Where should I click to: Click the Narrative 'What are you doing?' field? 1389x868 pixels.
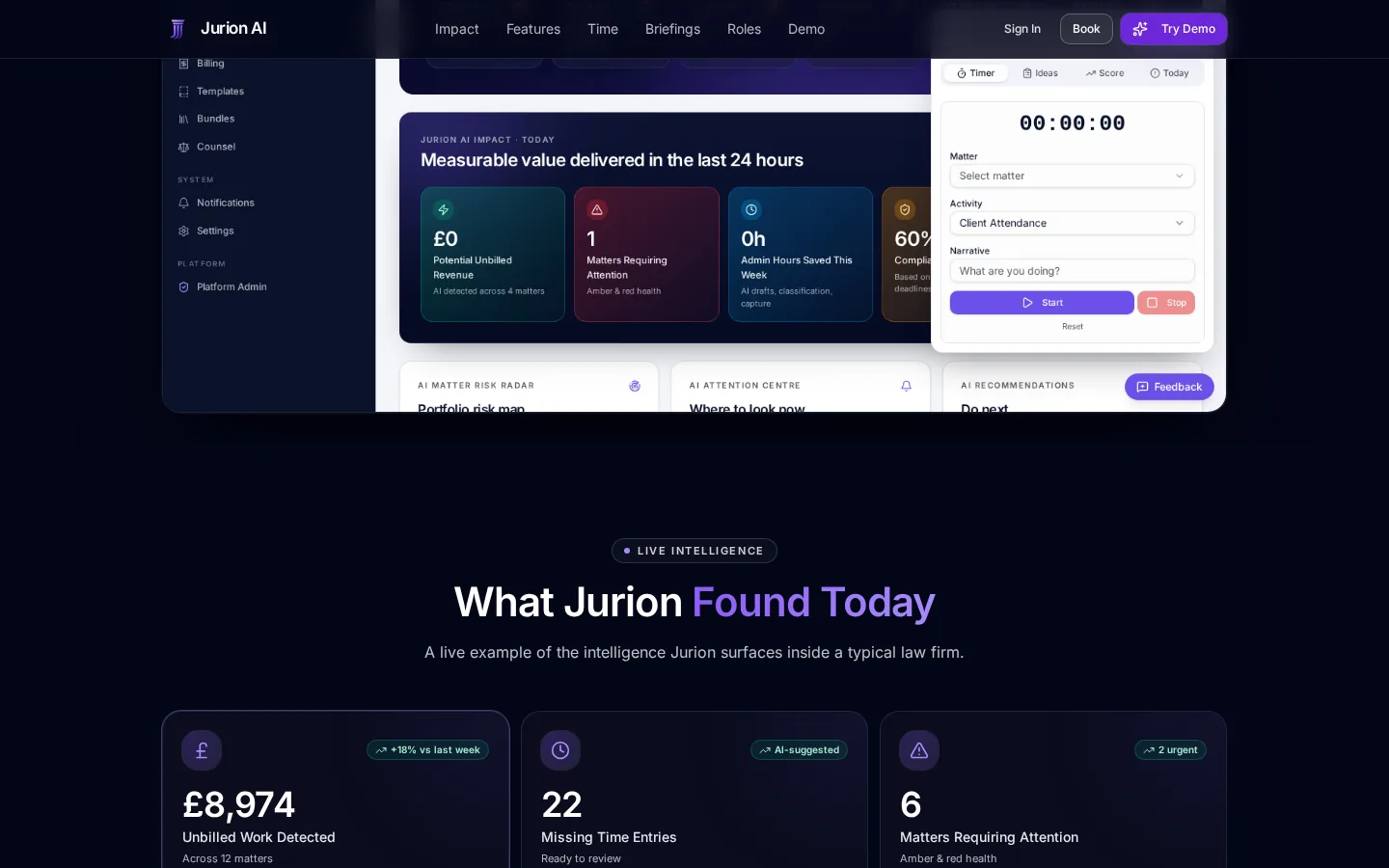click(1072, 271)
